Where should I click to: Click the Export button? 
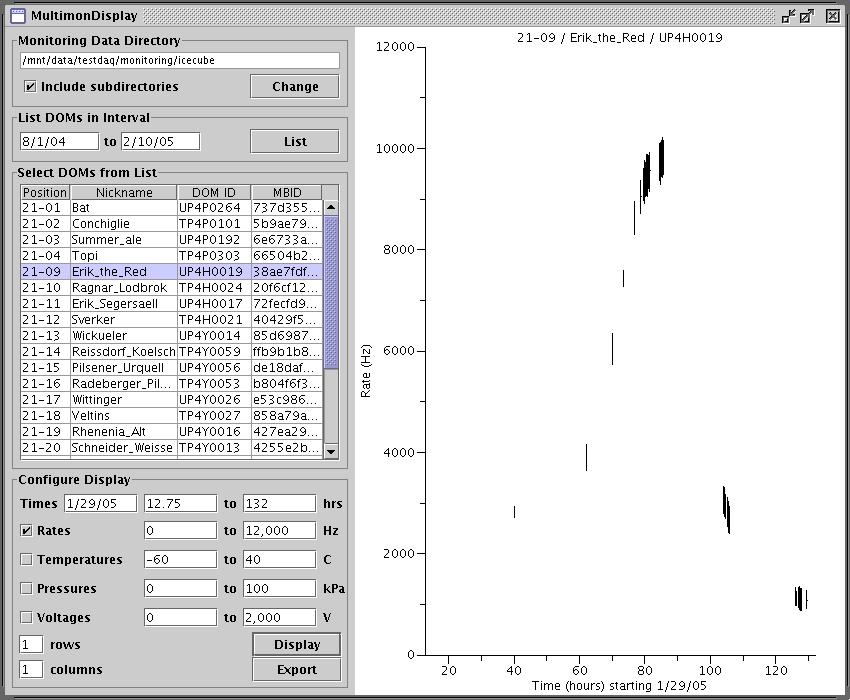296,670
